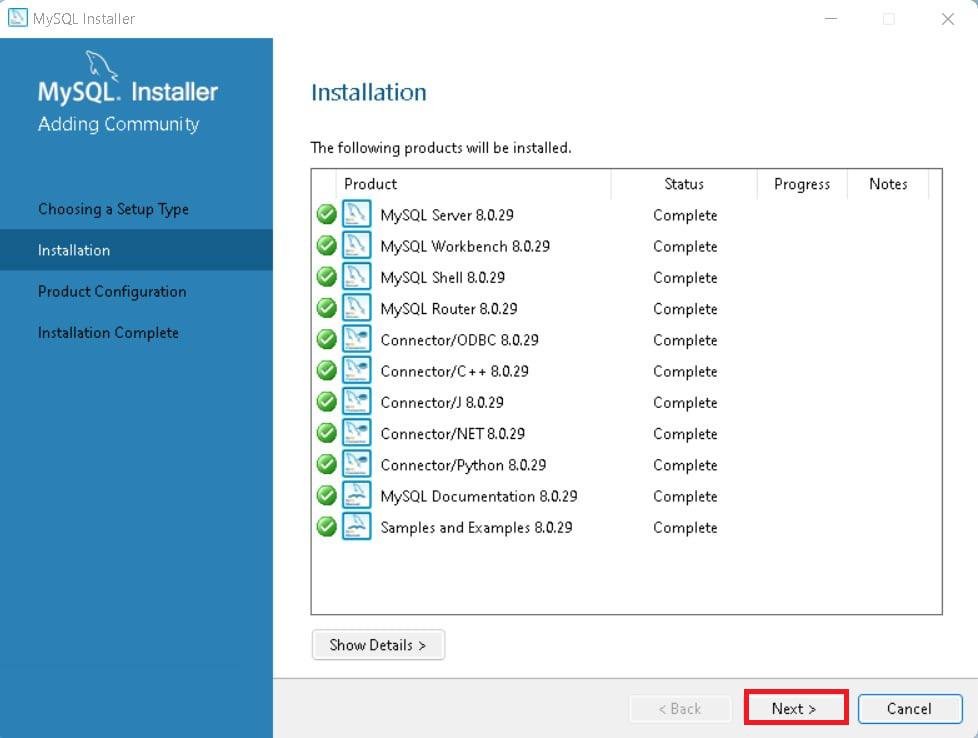Click the MySQL dolphin logo in the sidebar
Image resolution: width=978 pixels, height=738 pixels.
click(102, 65)
